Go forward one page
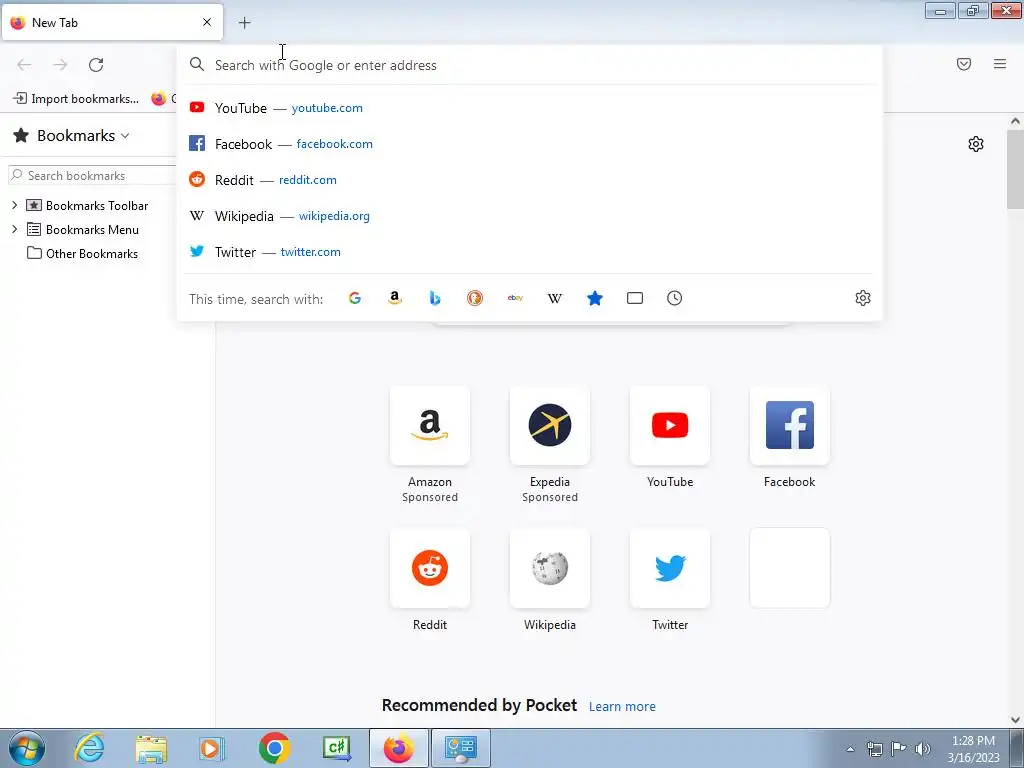 click(x=60, y=65)
